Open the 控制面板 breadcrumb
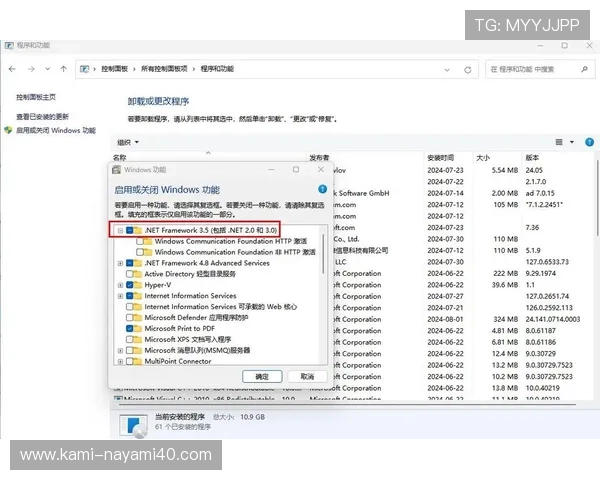 pyautogui.click(x=114, y=69)
